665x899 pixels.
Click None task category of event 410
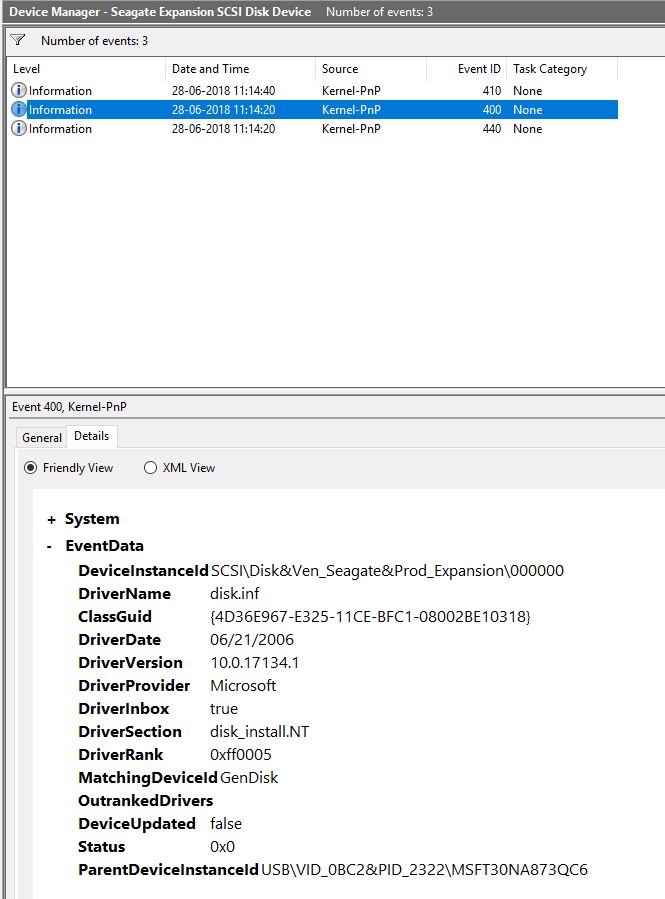click(527, 91)
